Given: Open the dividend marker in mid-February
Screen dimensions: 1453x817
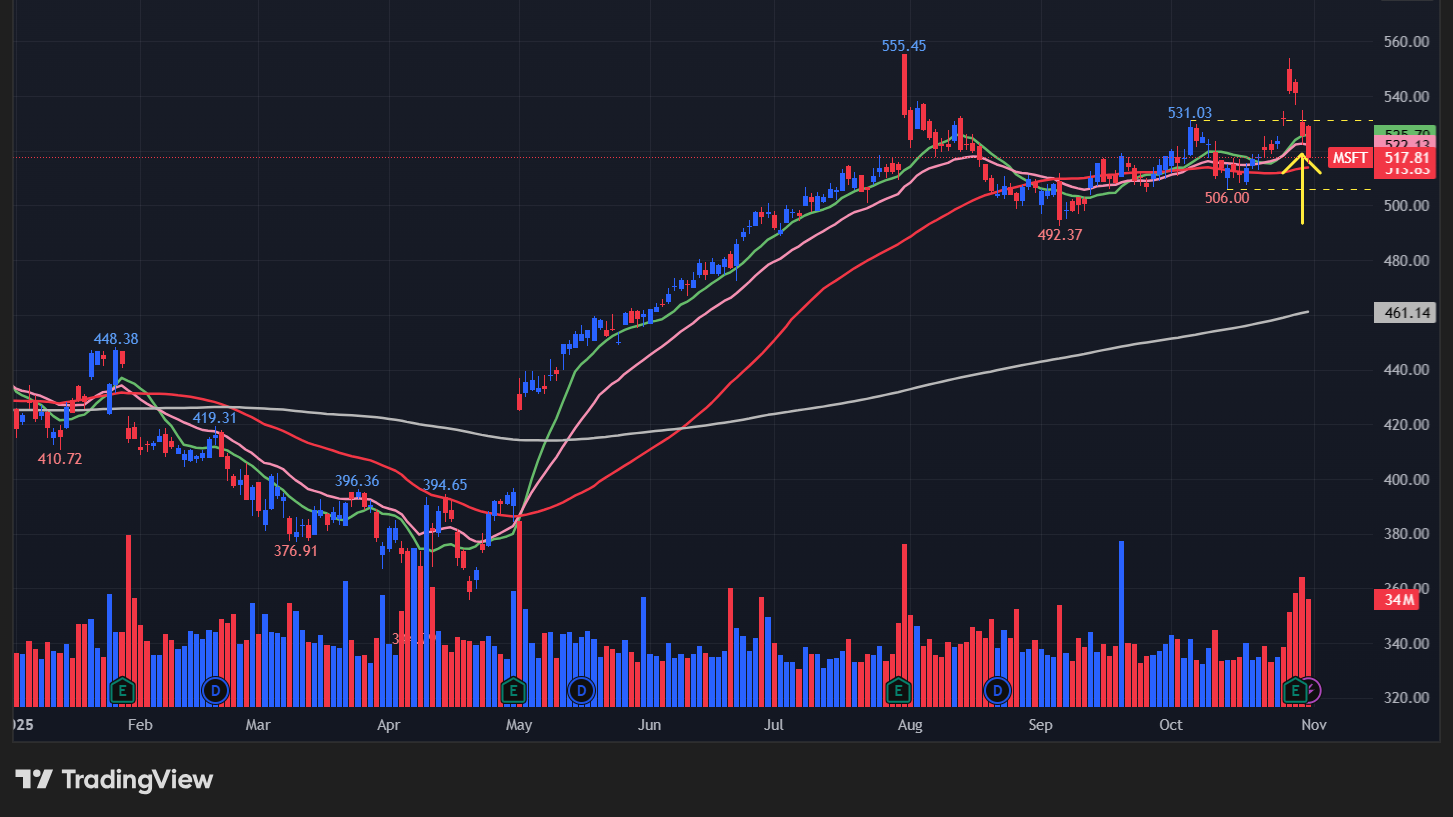Looking at the screenshot, I should 215,689.
